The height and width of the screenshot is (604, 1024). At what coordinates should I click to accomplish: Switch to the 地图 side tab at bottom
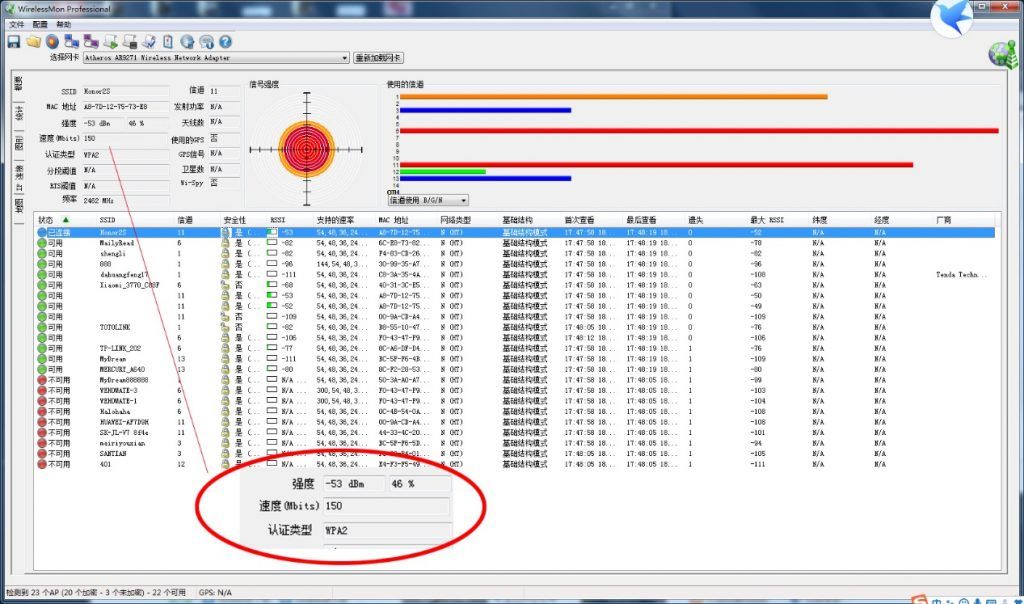click(x=19, y=205)
